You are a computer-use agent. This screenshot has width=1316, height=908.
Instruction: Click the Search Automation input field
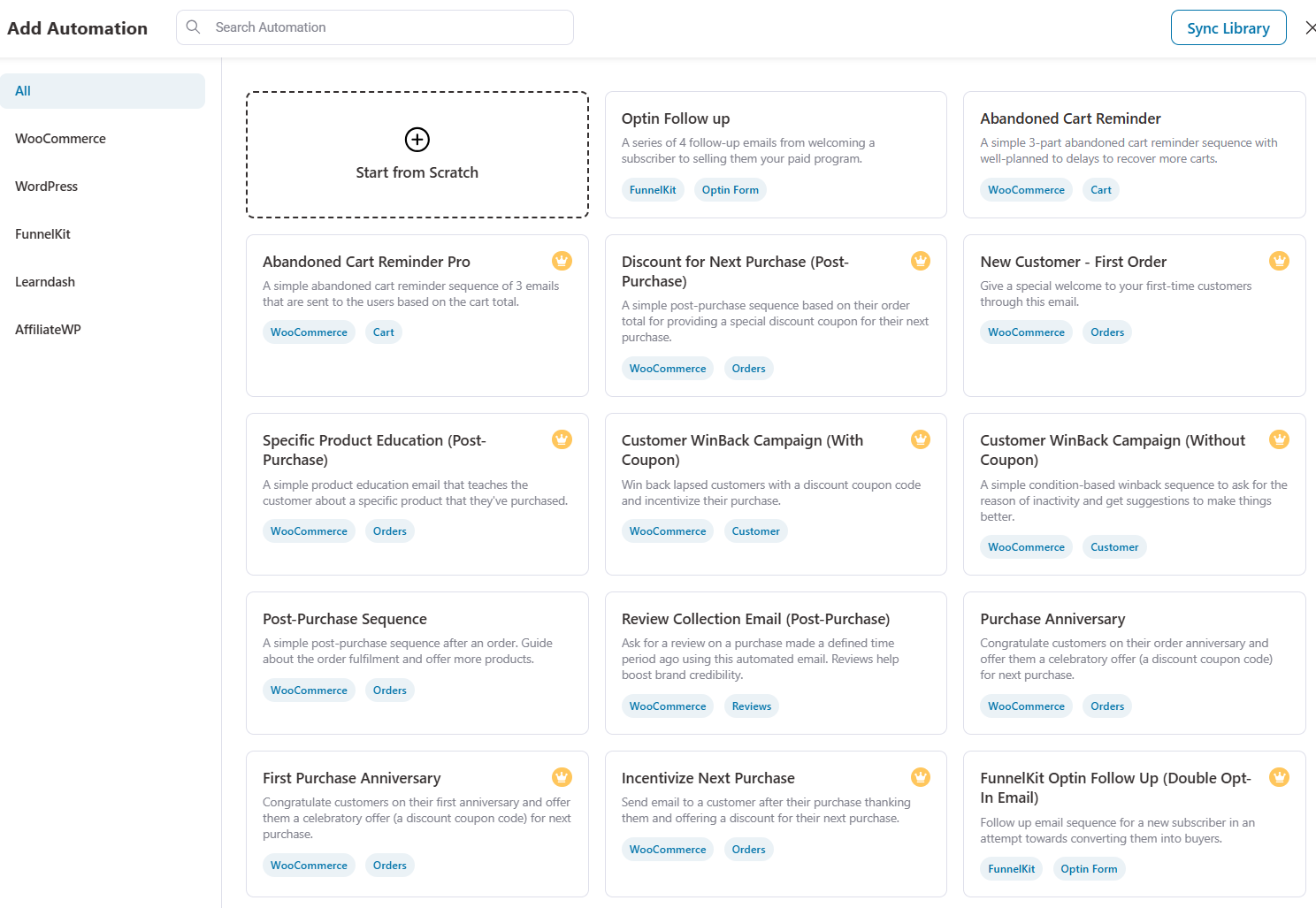point(375,27)
